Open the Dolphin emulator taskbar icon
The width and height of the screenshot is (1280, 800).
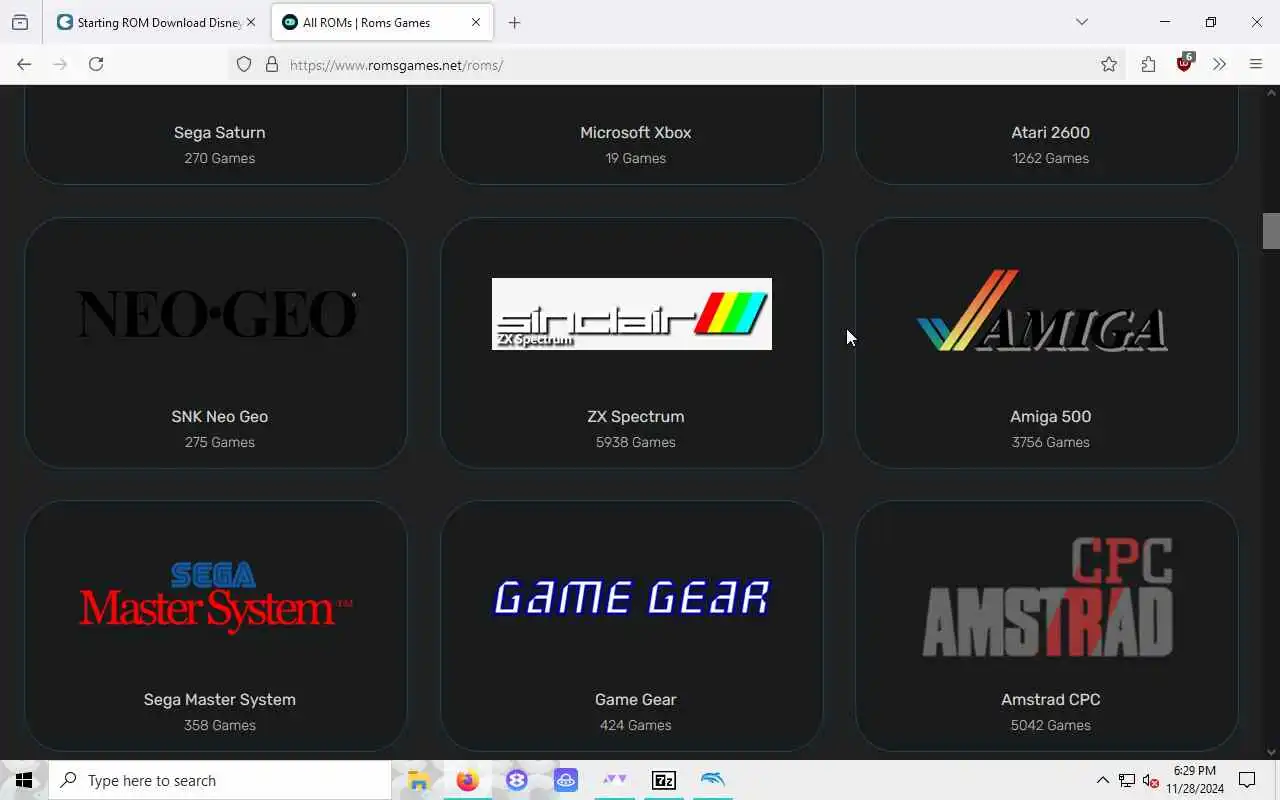tap(713, 780)
